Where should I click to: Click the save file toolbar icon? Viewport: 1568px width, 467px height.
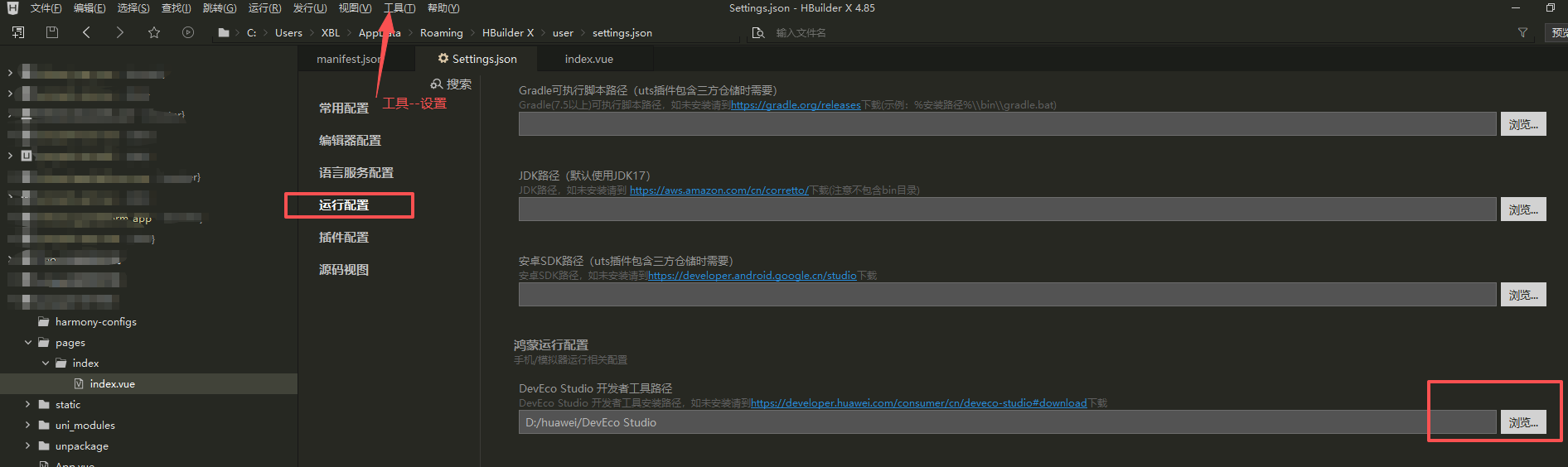(52, 32)
